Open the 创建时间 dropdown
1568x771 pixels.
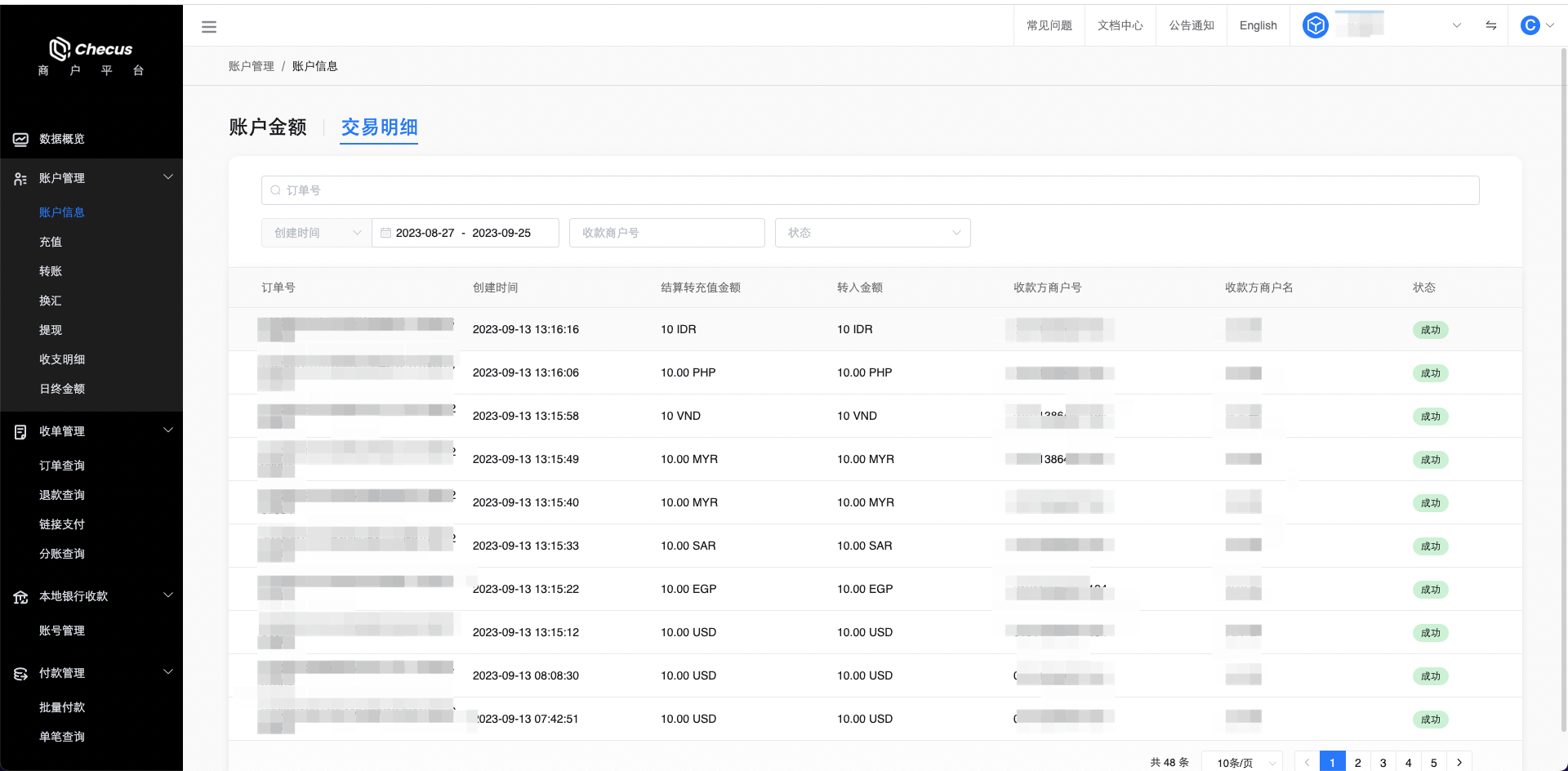tap(316, 233)
